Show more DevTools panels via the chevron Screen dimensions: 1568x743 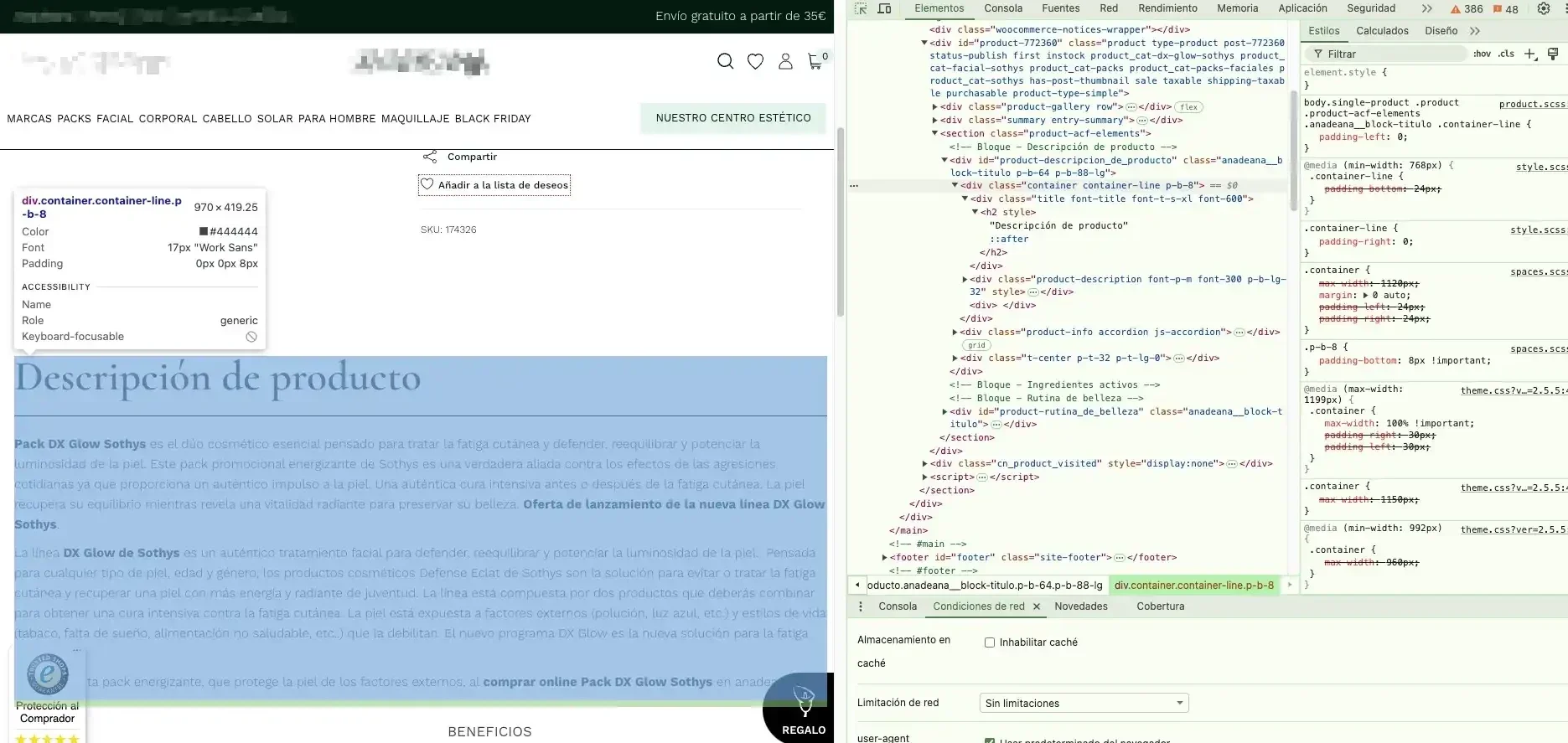pos(1427,8)
